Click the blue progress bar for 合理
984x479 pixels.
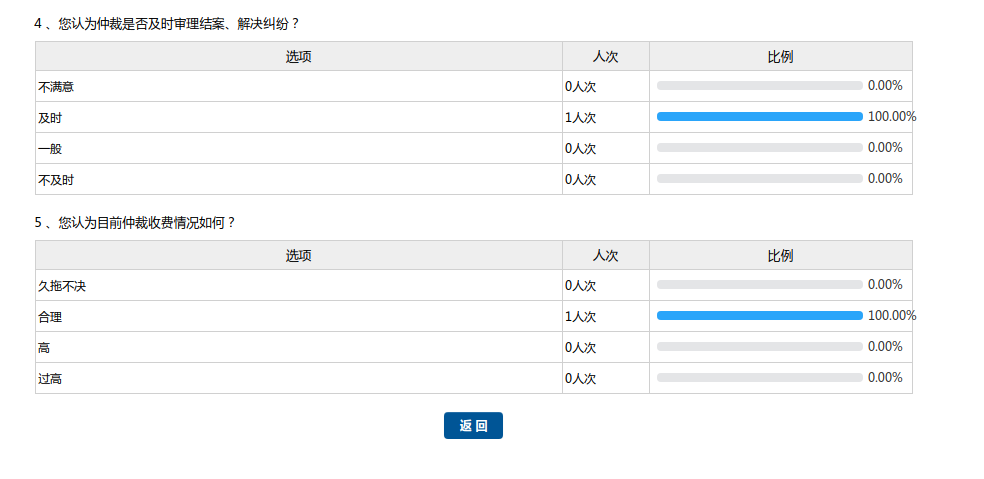tap(759, 316)
